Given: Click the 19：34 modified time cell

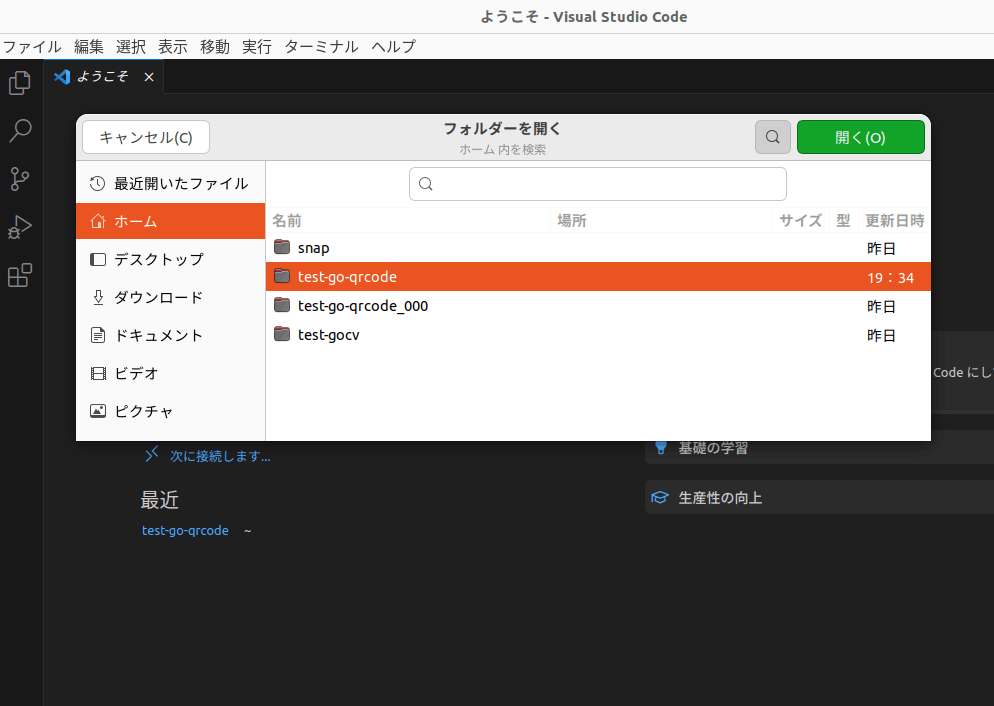Looking at the screenshot, I should pyautogui.click(x=891, y=278).
